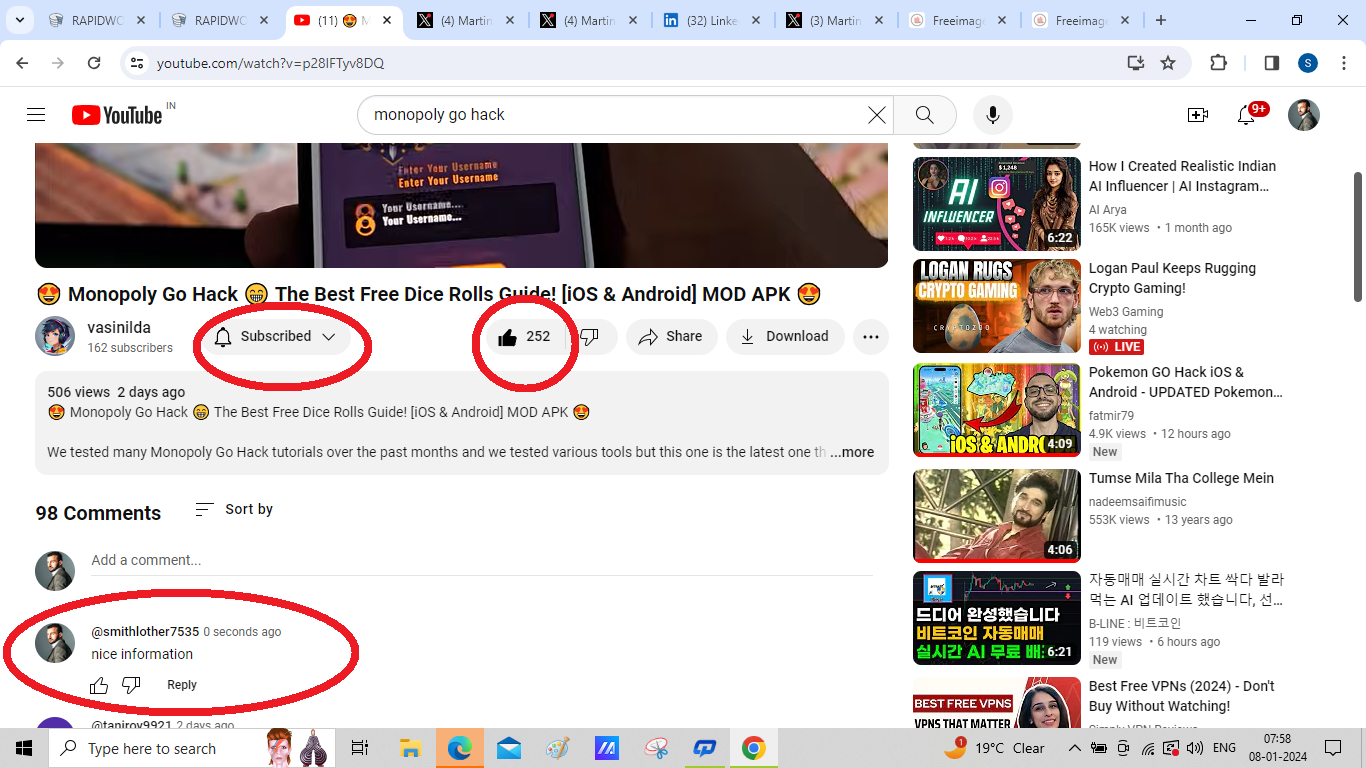The width and height of the screenshot is (1366, 768).
Task: Focus the 'Add a comment...' field
Action: point(482,560)
